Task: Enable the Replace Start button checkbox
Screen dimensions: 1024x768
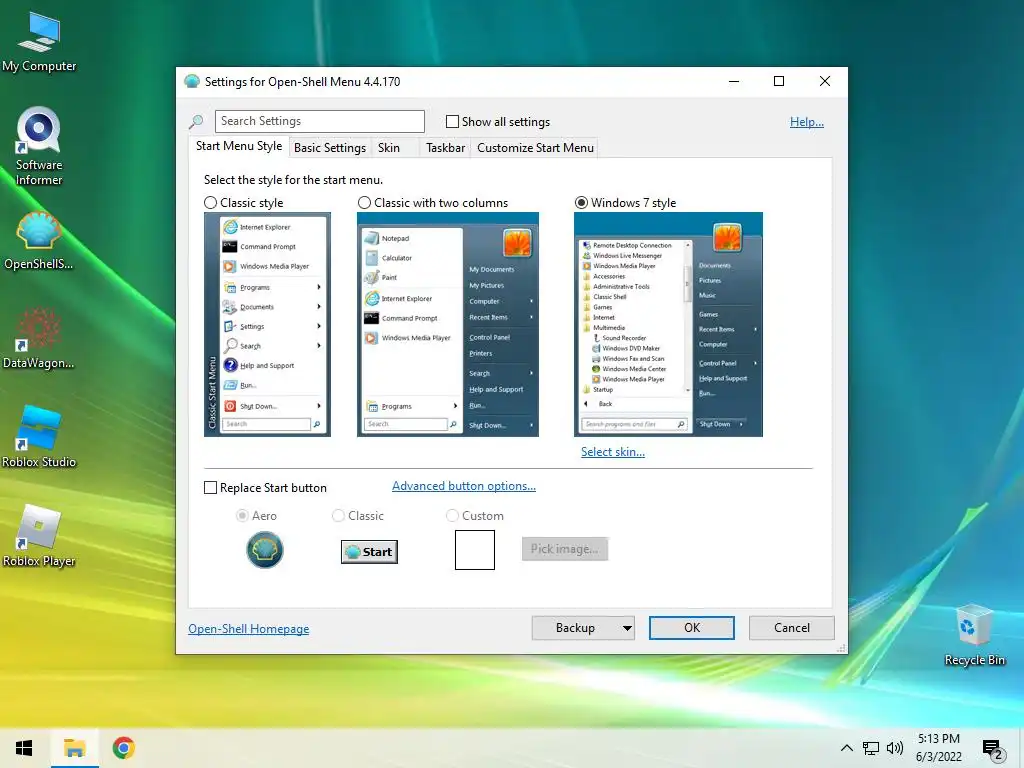Action: [x=210, y=488]
